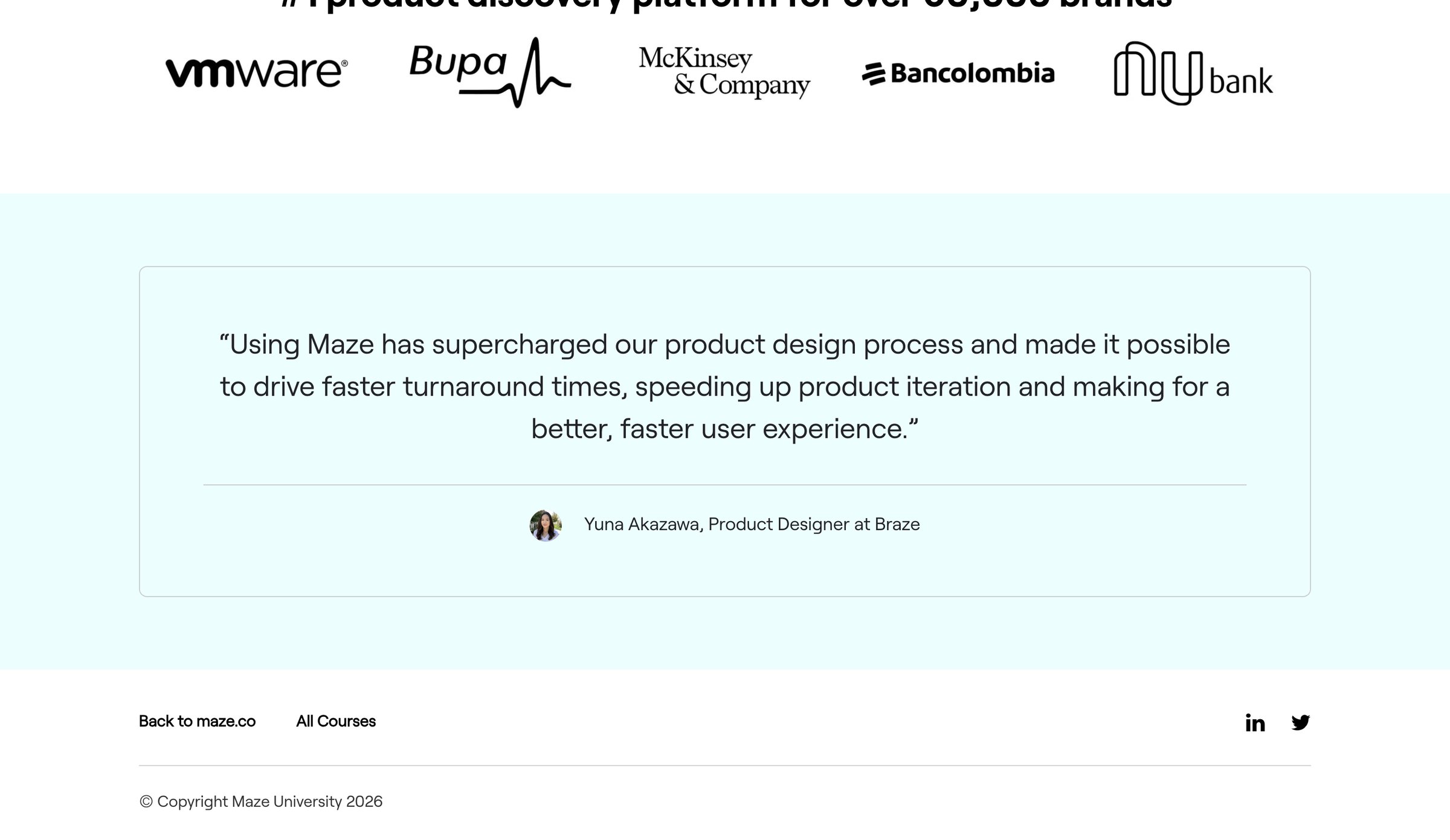This screenshot has height=840, width=1450.
Task: Click the Bancolombia striped emblem
Action: [x=874, y=74]
